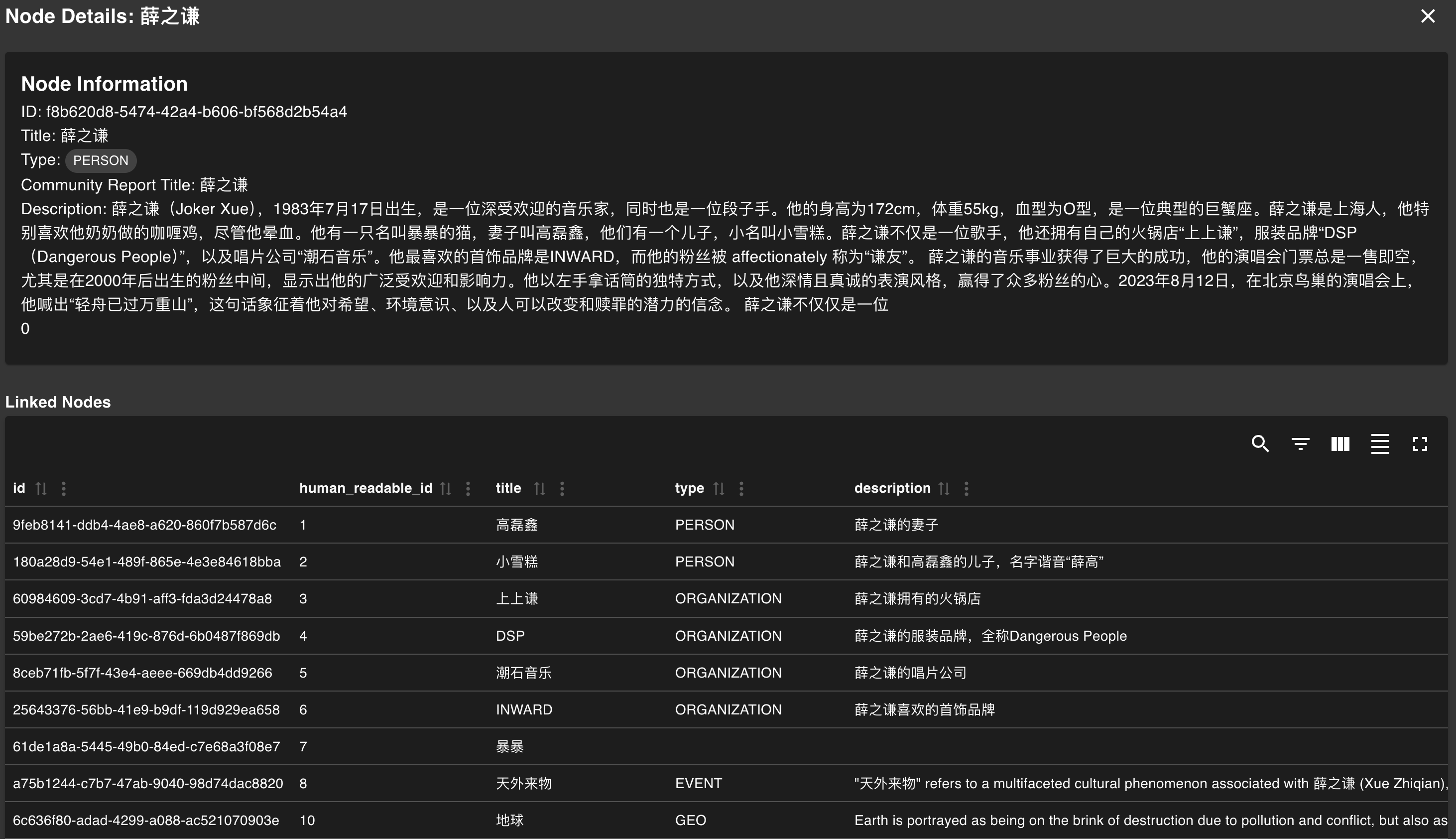Viewport: 1456px width, 839px height.
Task: Open id column actions menu
Action: [x=63, y=489]
